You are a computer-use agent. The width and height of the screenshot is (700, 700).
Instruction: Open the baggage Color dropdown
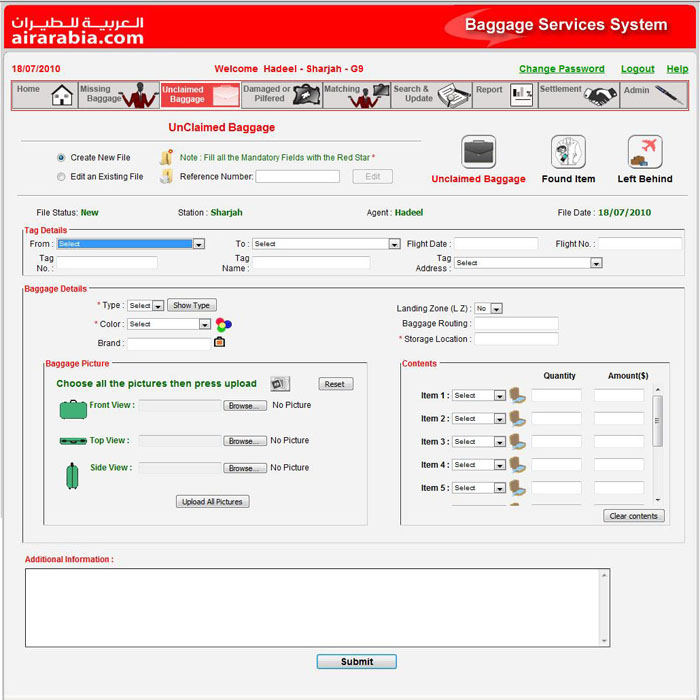tap(205, 324)
